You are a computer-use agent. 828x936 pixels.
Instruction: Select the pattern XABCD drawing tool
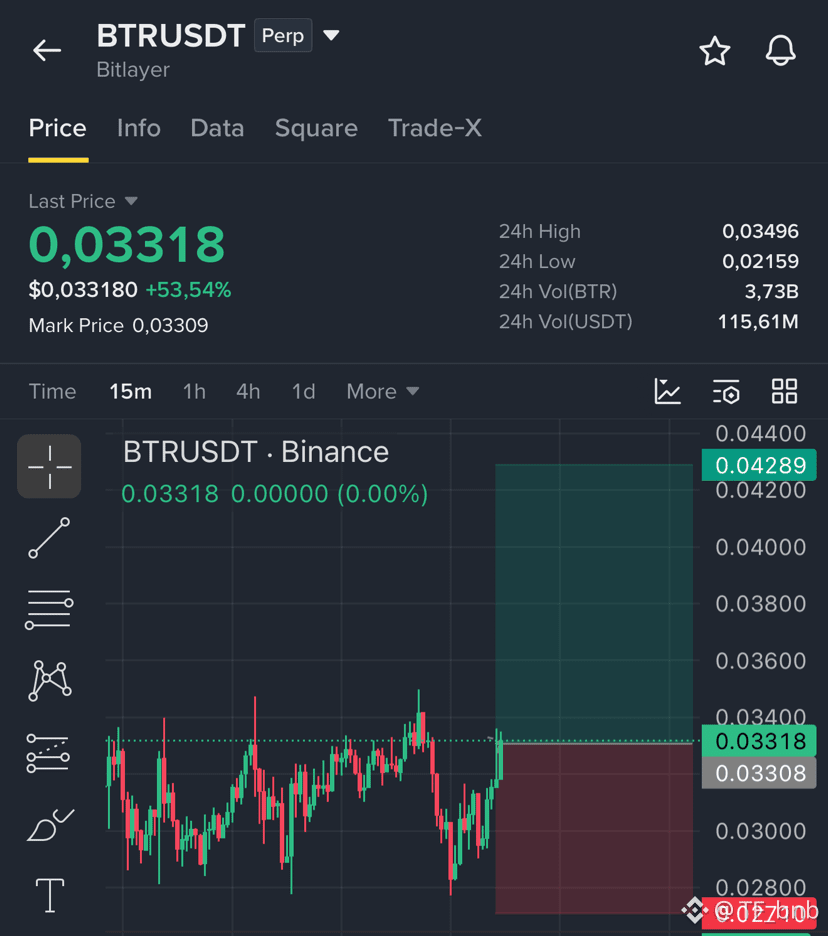(50, 681)
